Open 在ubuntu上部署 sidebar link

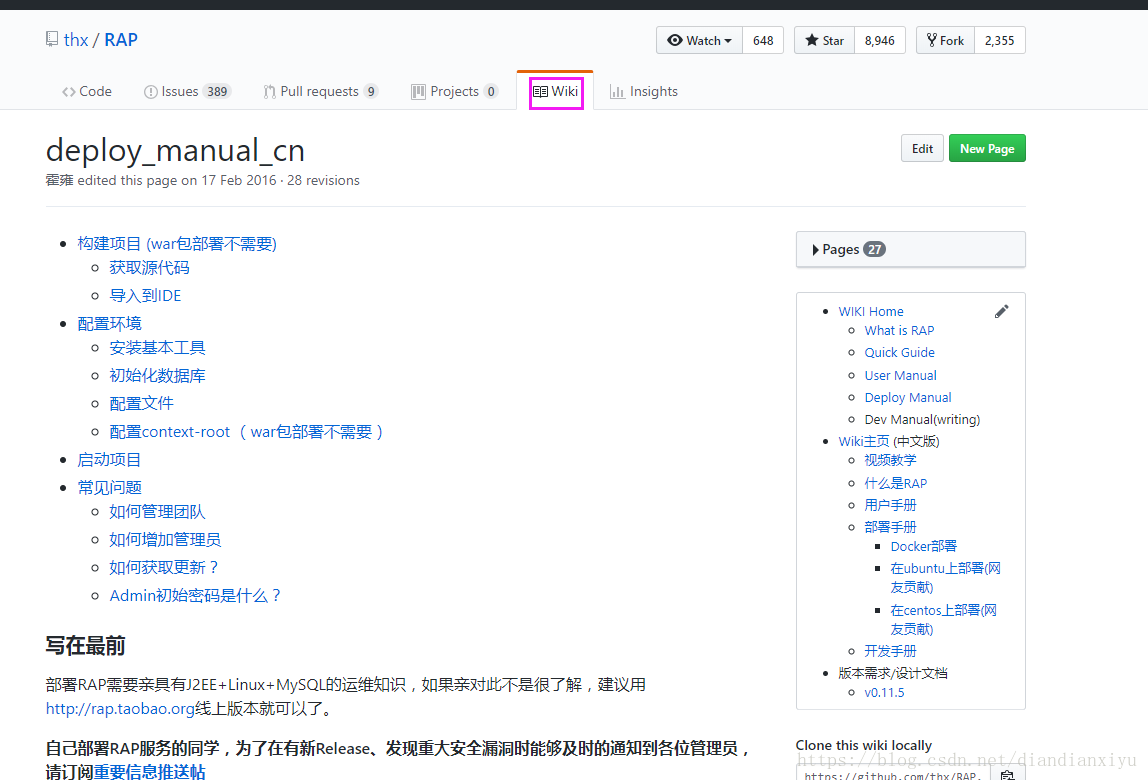click(x=945, y=578)
